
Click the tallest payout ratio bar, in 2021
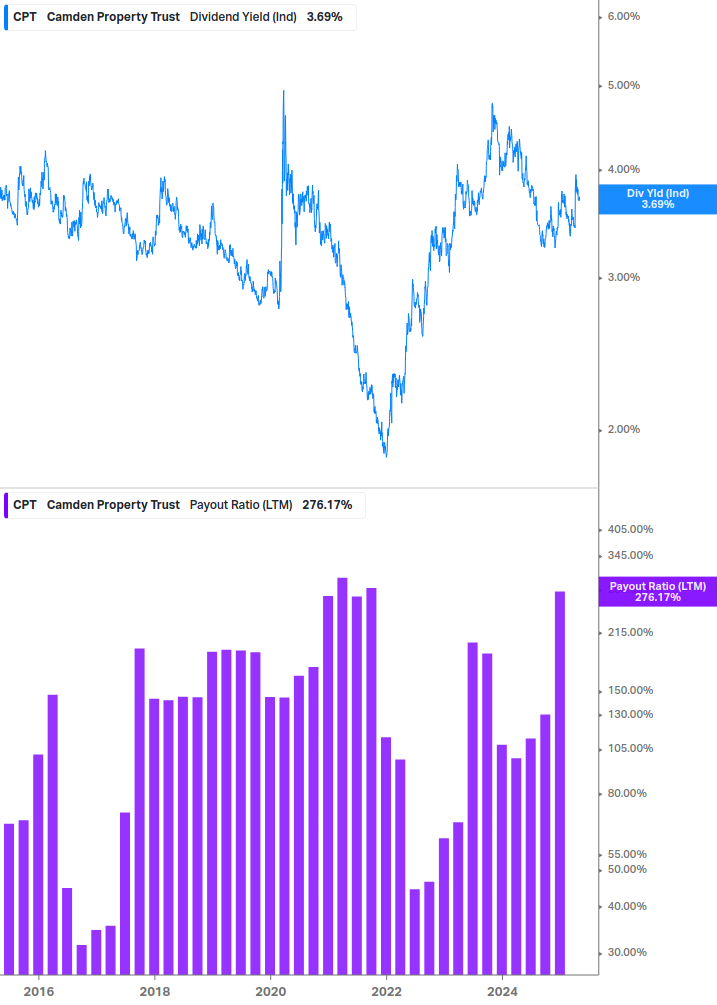342,776
